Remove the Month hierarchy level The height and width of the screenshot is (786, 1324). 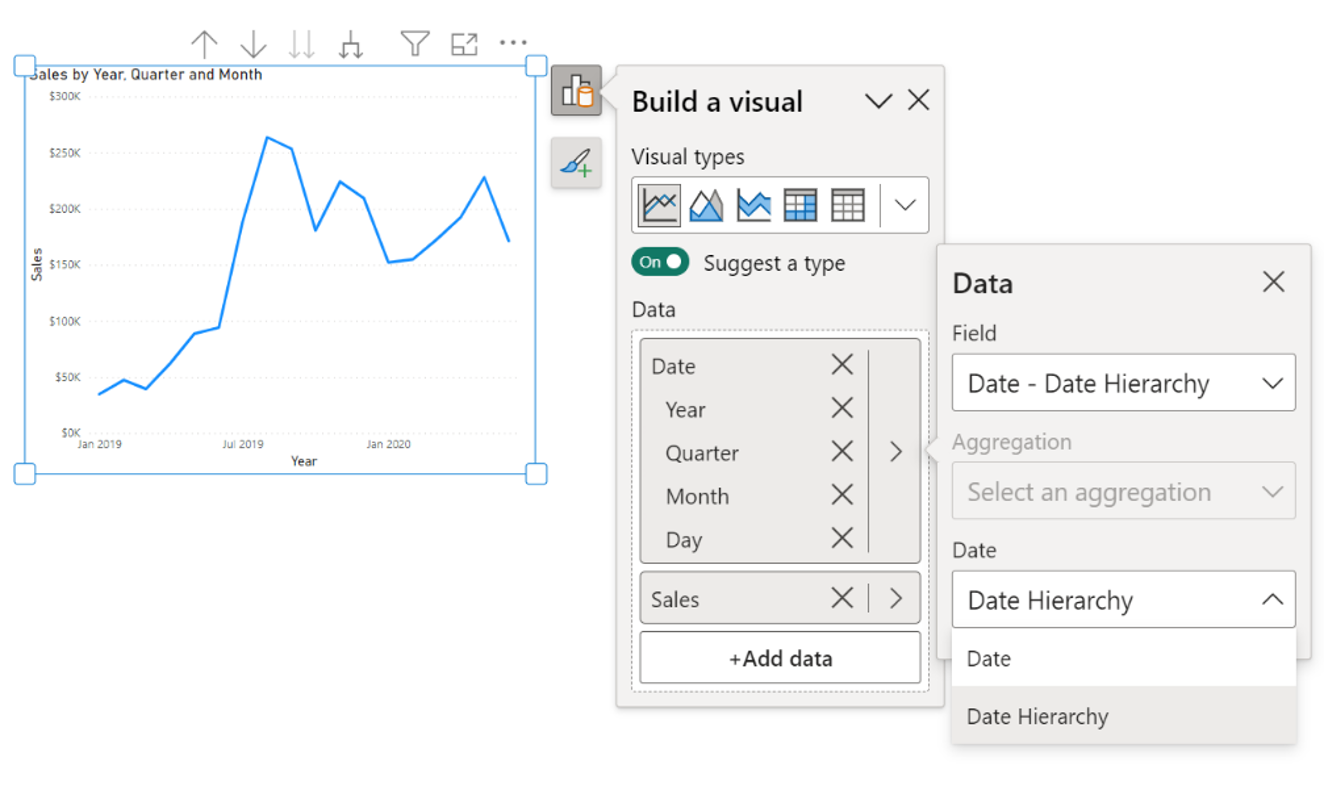click(x=842, y=495)
